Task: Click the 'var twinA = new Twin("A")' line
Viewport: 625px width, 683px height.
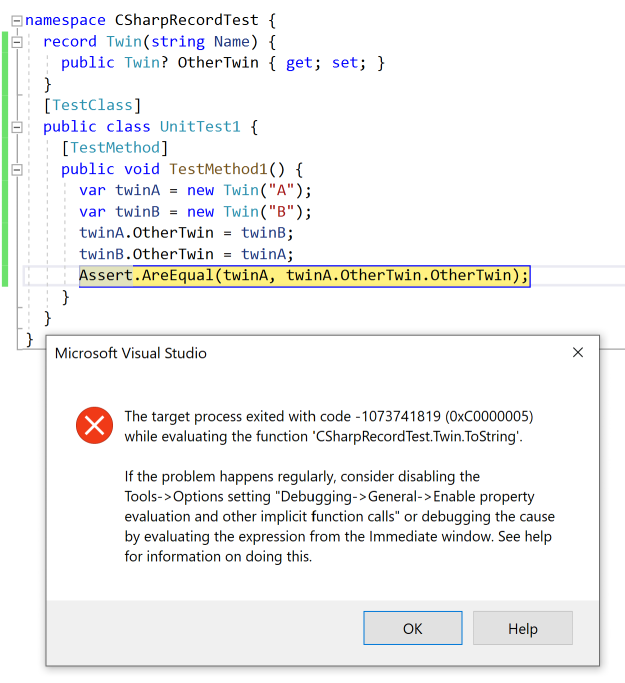Action: [x=196, y=190]
